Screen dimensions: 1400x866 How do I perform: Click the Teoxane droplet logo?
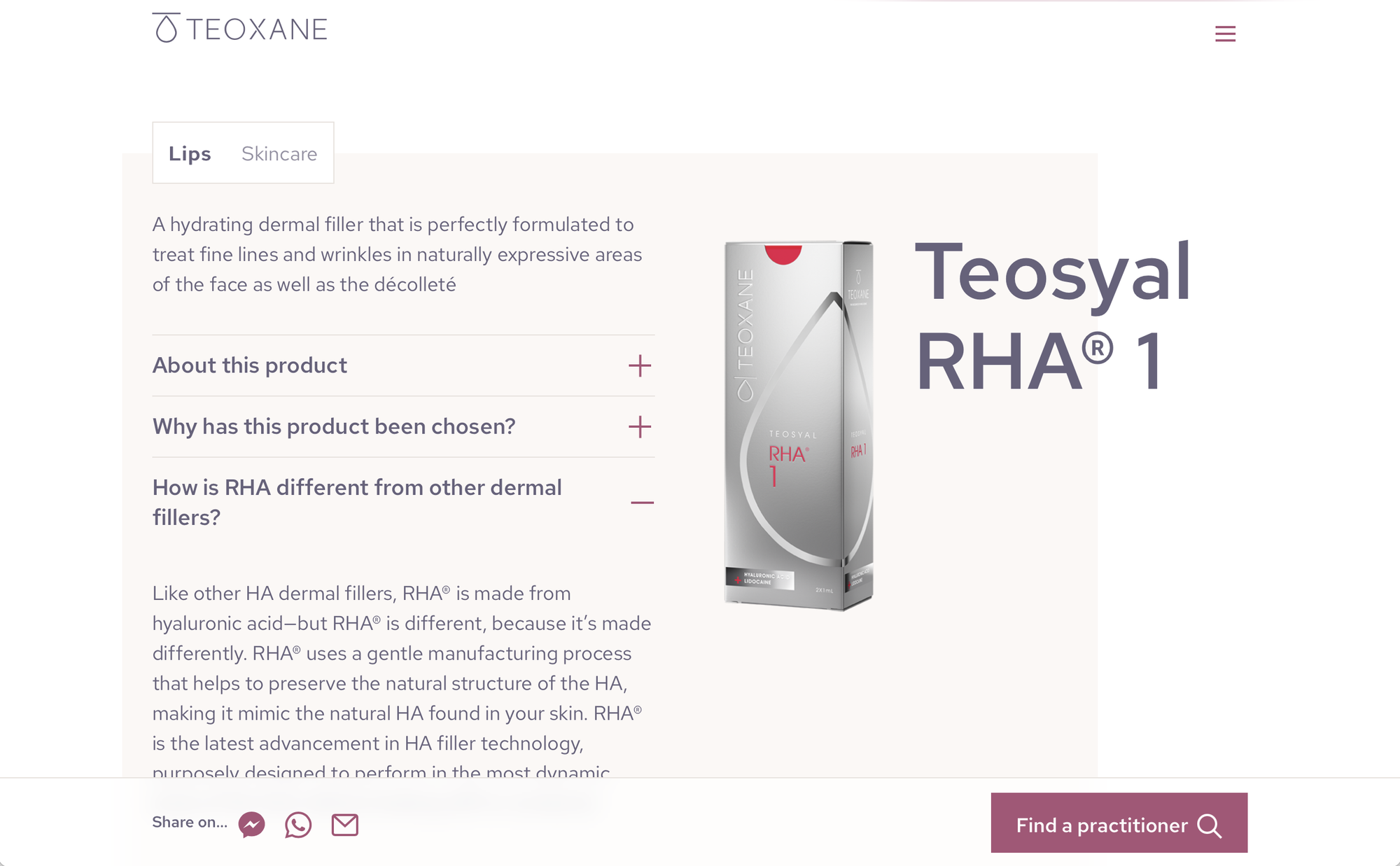166,28
